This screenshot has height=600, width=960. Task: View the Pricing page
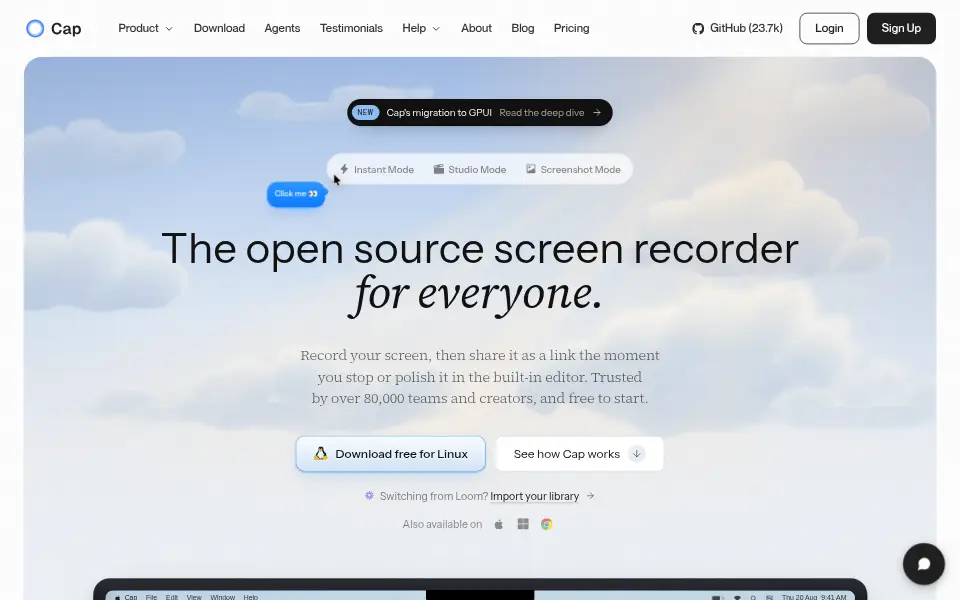(572, 28)
